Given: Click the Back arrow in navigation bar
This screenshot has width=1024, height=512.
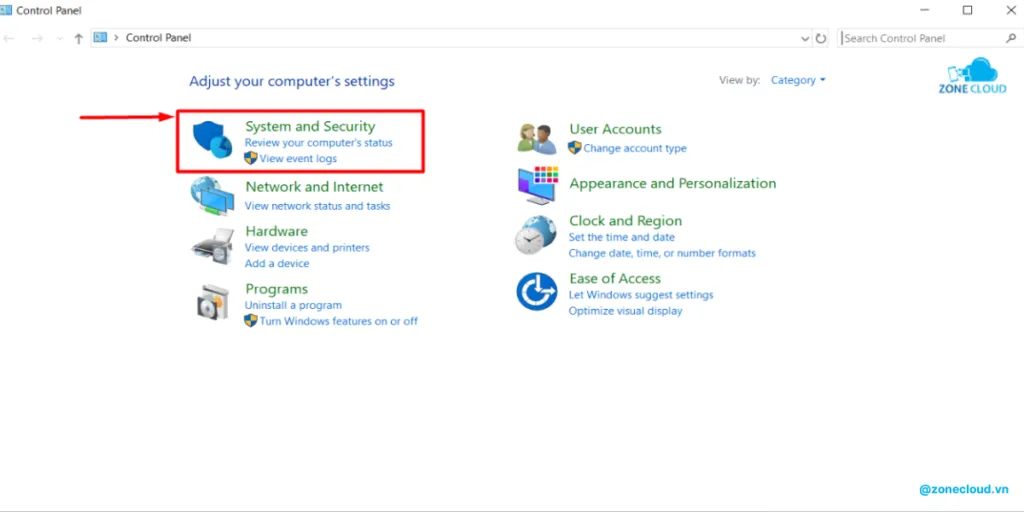Looking at the screenshot, I should pos(9,39).
